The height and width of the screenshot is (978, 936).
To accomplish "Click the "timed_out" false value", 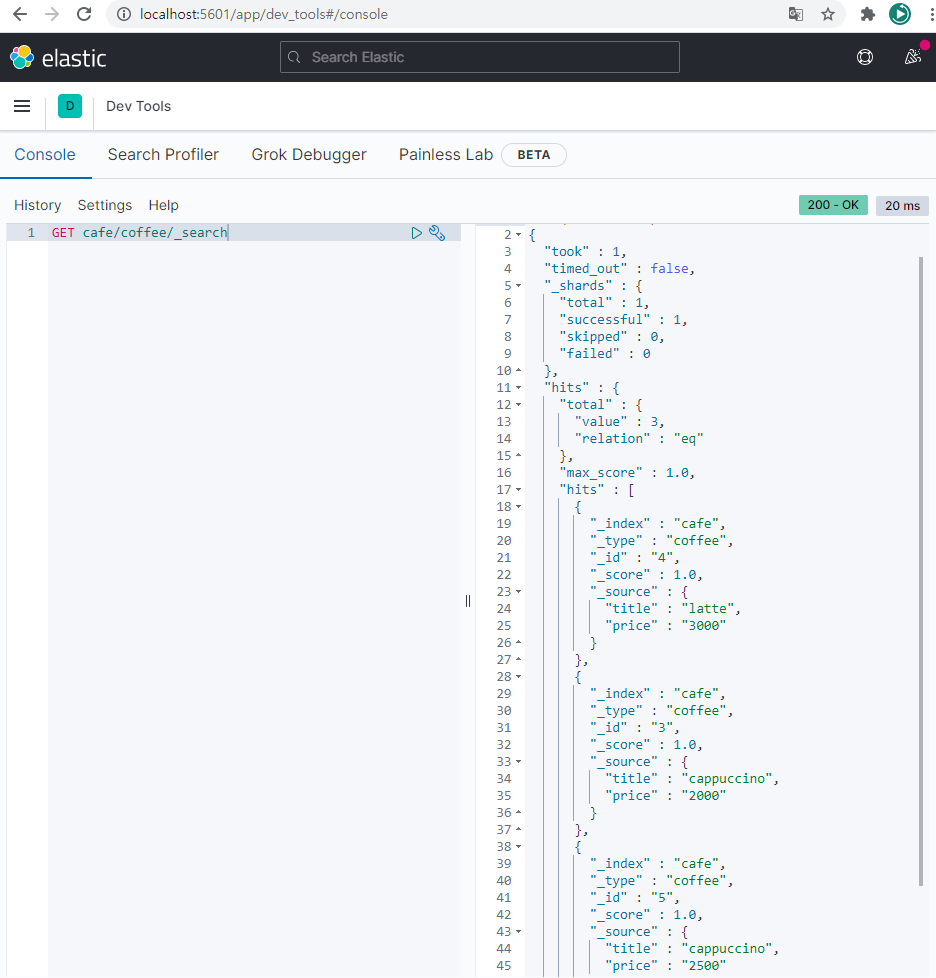I will click(670, 269).
